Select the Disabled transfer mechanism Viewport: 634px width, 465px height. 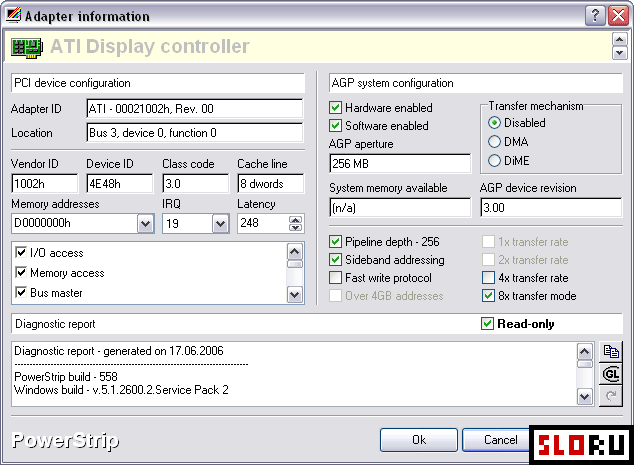coord(494,123)
